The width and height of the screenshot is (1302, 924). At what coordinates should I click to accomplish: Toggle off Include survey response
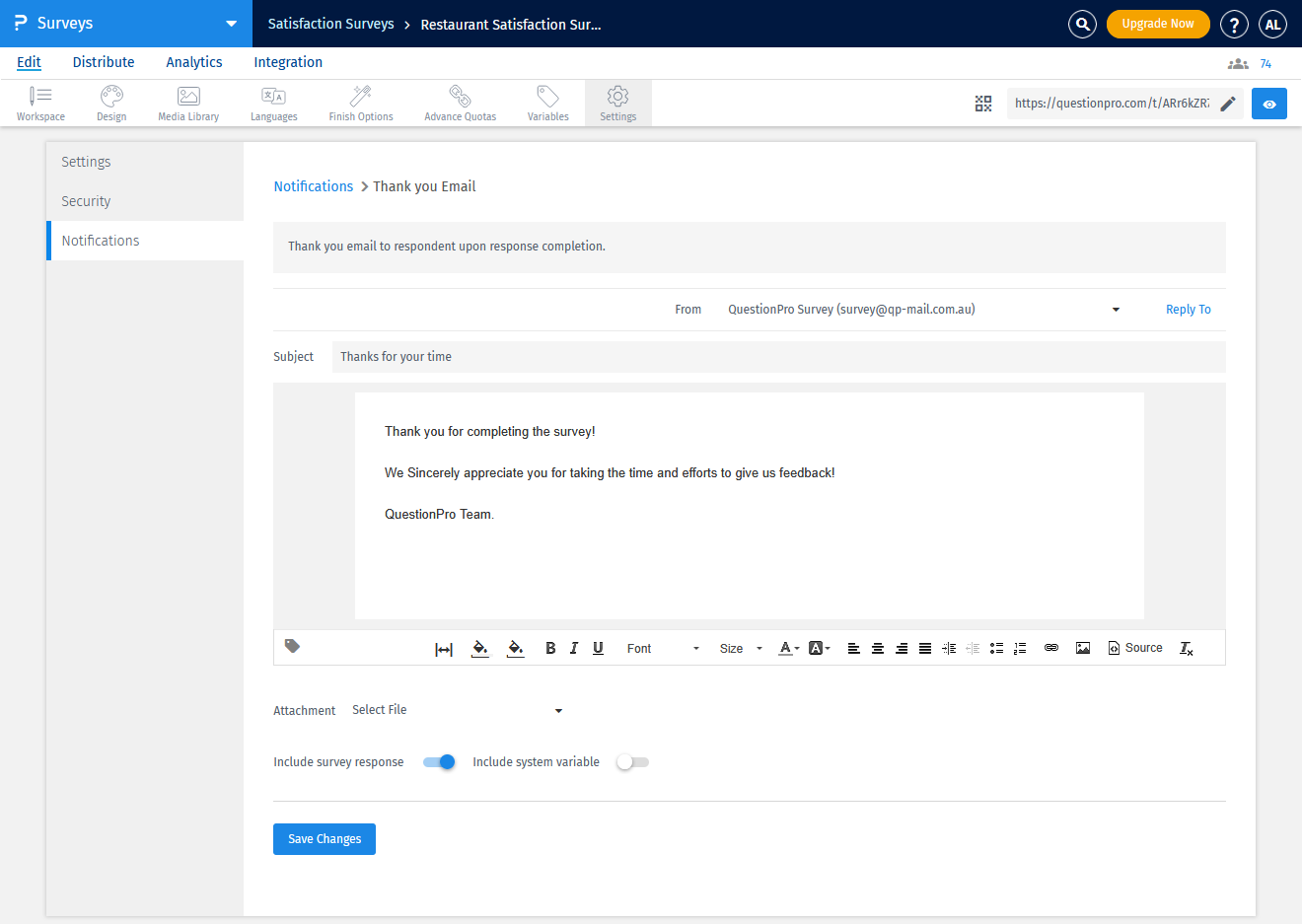(x=438, y=761)
